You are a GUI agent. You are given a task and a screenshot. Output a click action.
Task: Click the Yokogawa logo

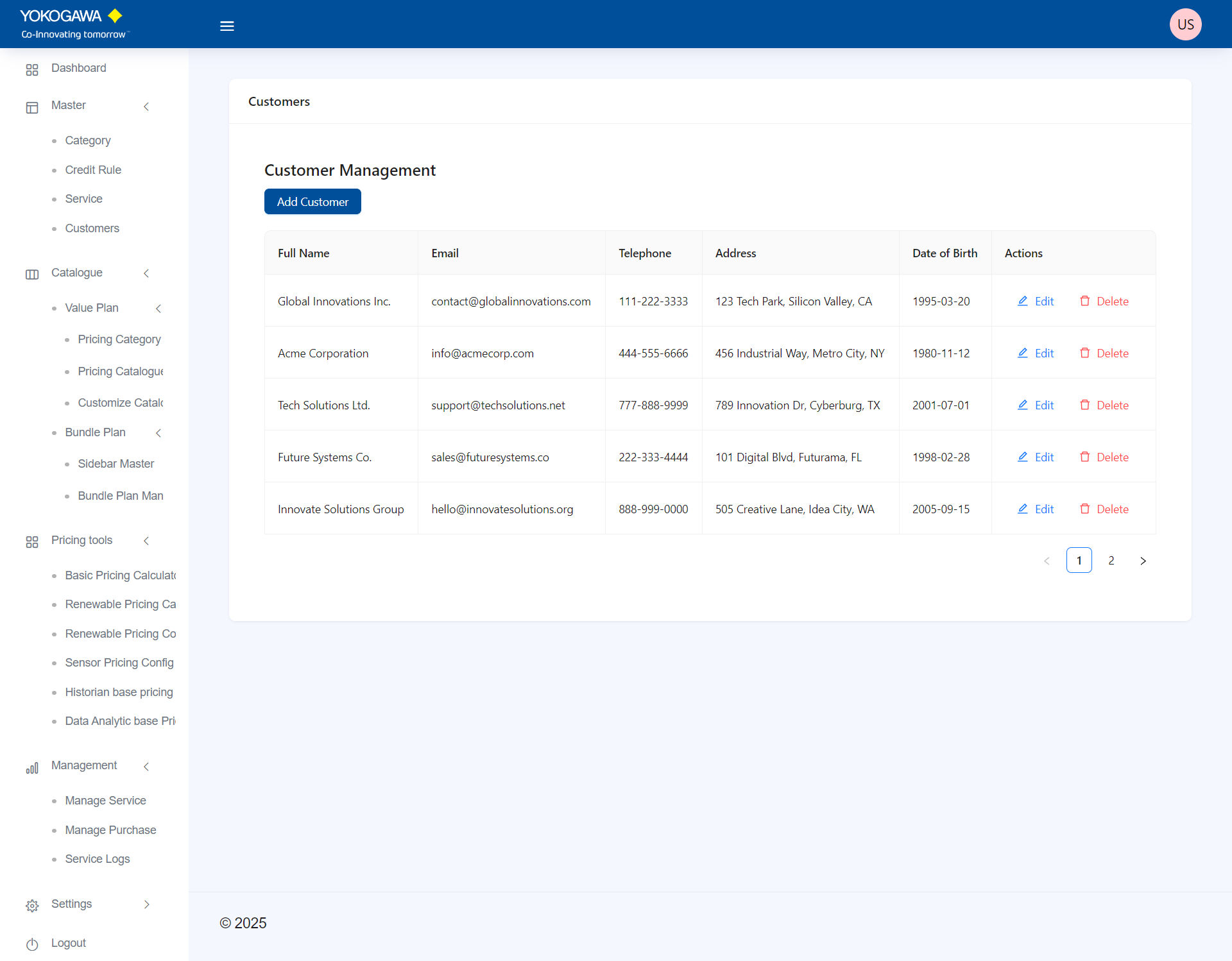73,24
